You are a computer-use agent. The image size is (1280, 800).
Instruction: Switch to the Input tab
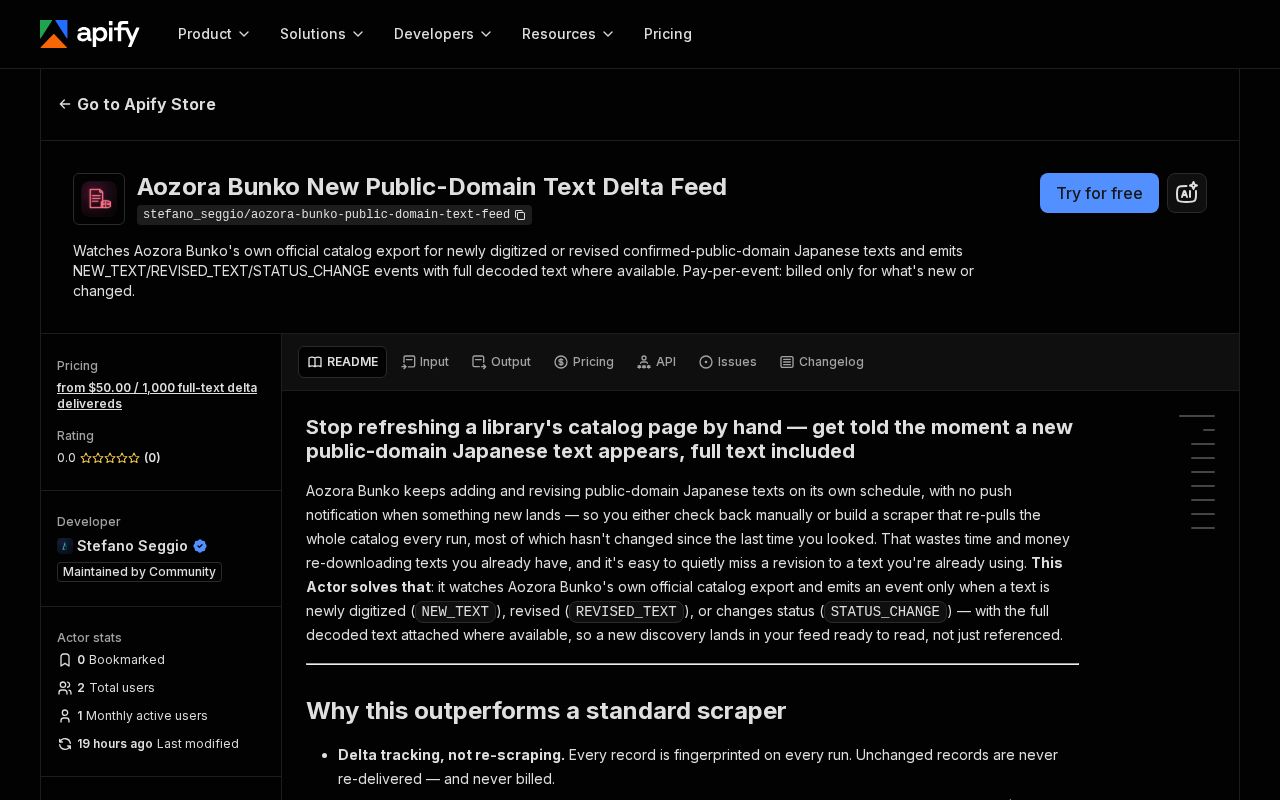pos(425,362)
